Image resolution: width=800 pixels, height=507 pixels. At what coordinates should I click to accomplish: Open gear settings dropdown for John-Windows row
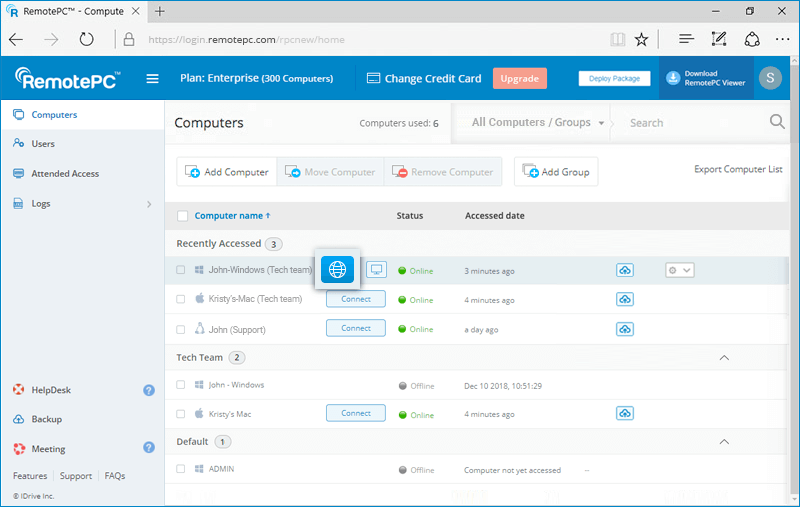tap(680, 270)
